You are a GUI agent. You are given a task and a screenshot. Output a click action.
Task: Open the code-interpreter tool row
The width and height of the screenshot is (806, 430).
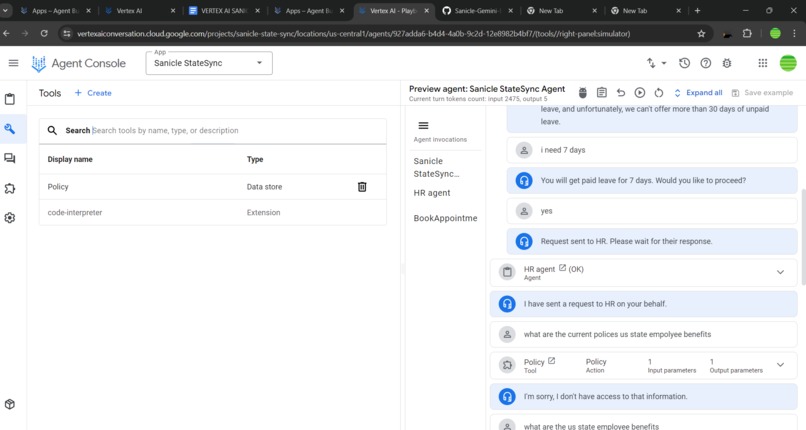212,213
